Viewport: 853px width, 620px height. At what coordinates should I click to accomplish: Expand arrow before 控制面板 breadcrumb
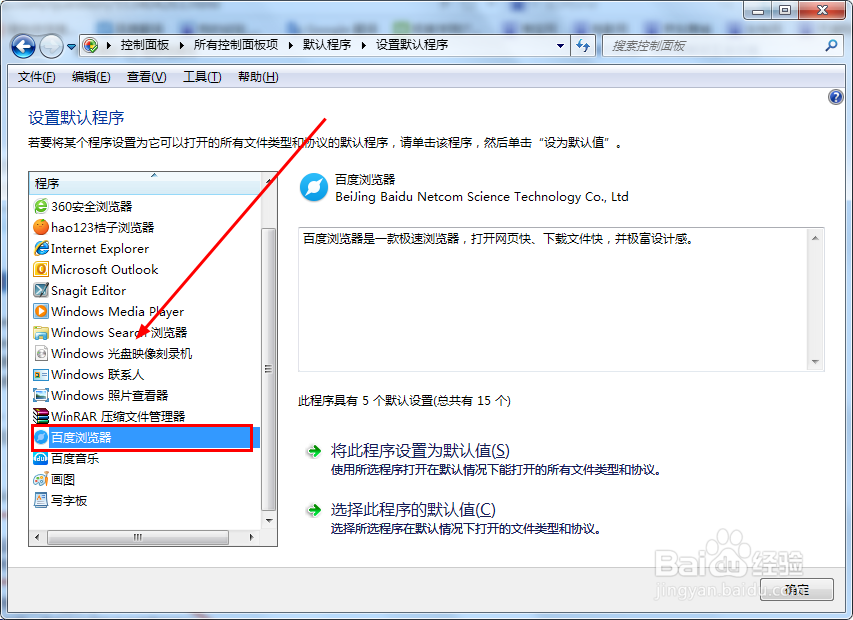click(109, 45)
